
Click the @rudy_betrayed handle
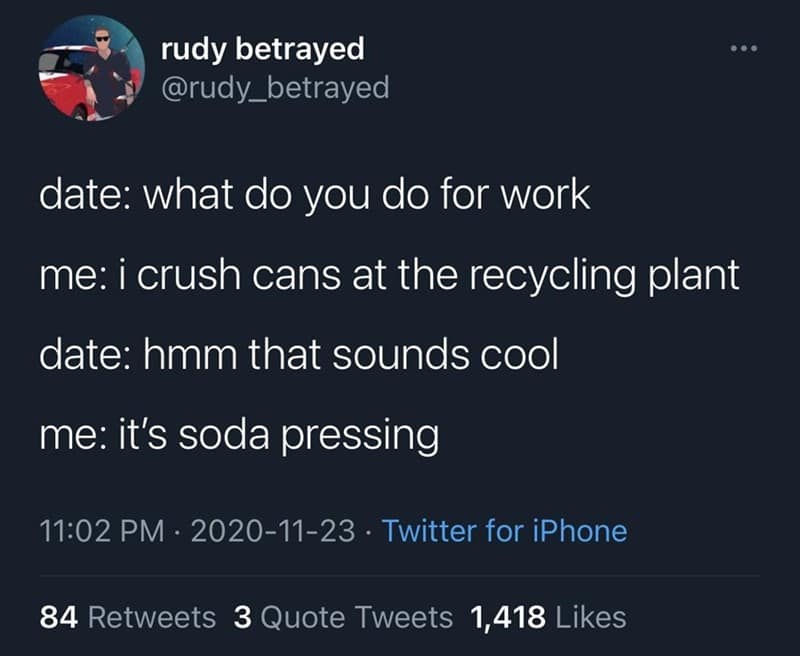274,88
